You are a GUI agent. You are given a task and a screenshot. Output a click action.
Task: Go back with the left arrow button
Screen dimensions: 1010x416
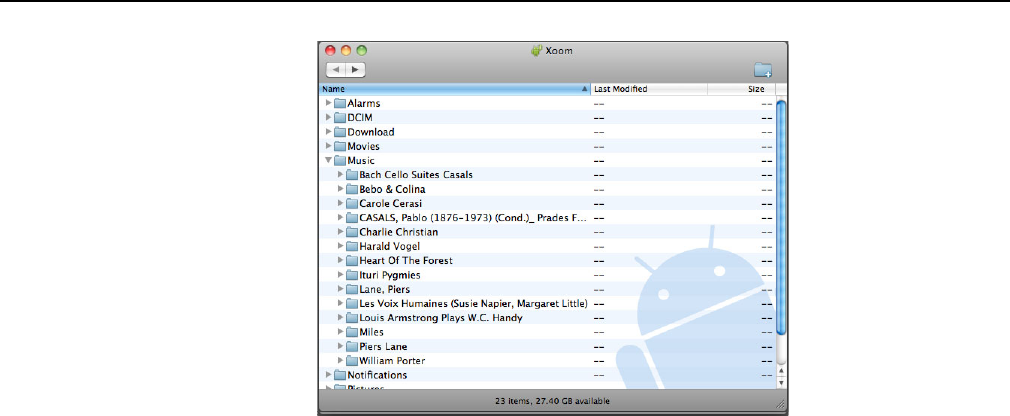pyautogui.click(x=336, y=69)
